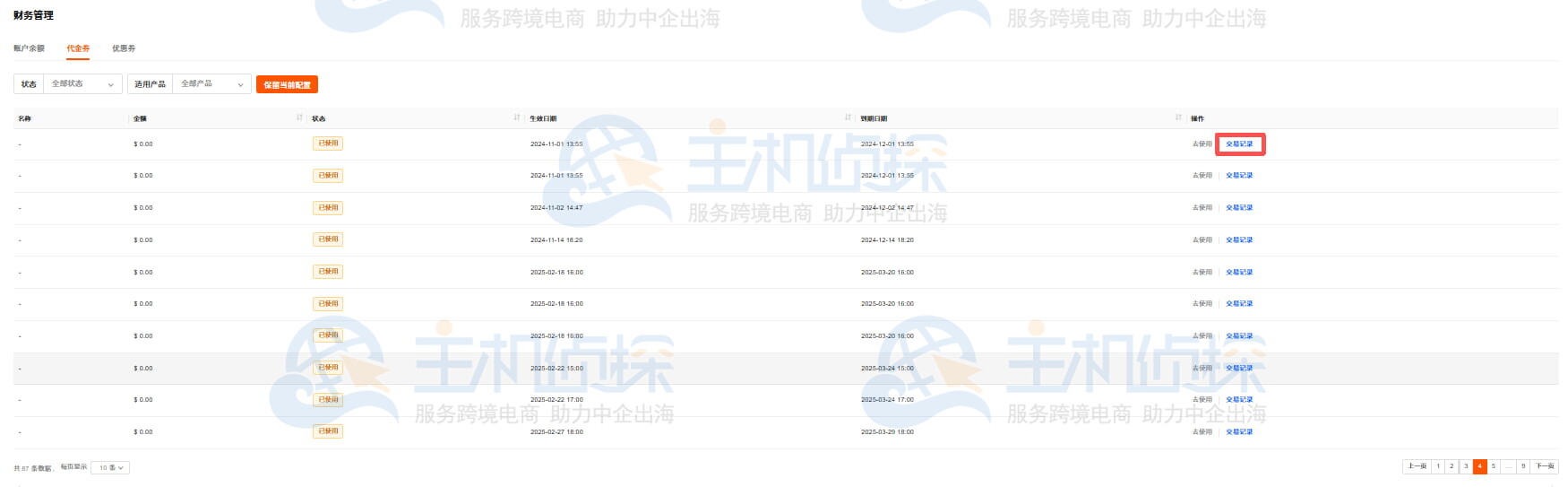Sort the table by 状态 column
The image size is (1568, 487).
coord(517,118)
